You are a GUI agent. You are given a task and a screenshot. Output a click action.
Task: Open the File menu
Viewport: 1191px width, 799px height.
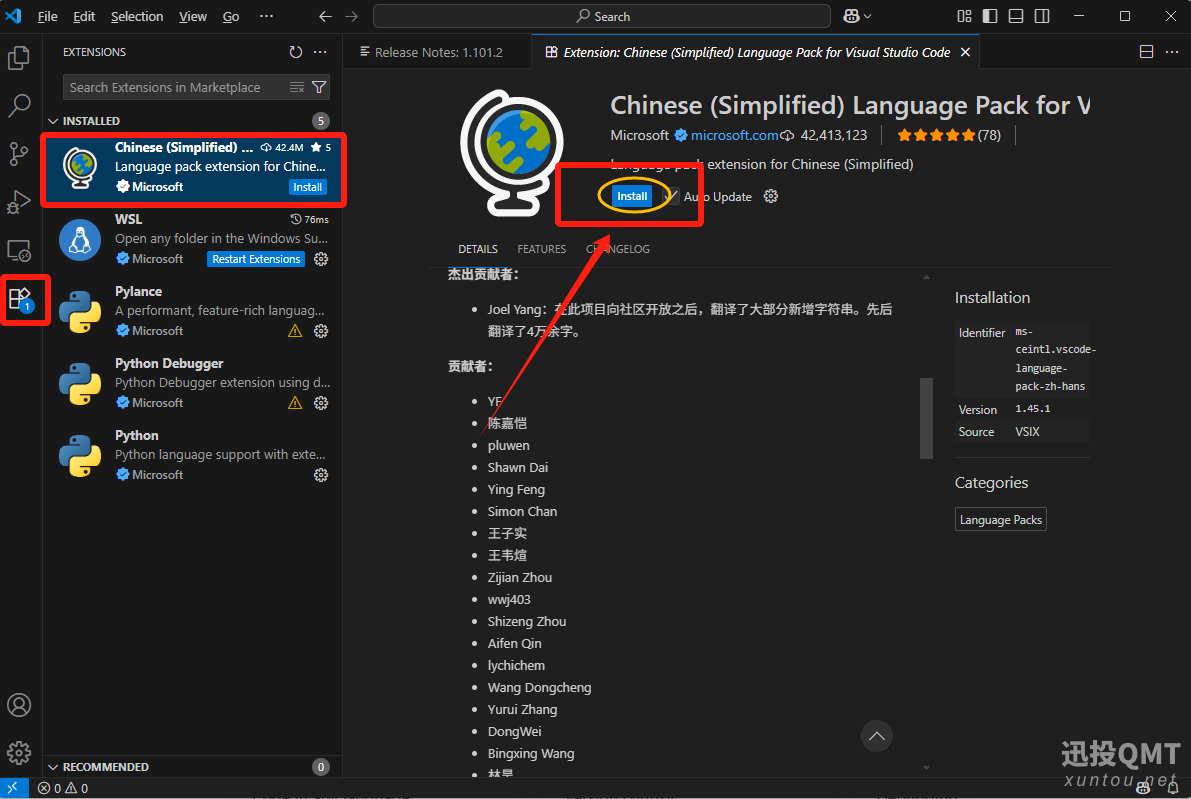click(47, 16)
